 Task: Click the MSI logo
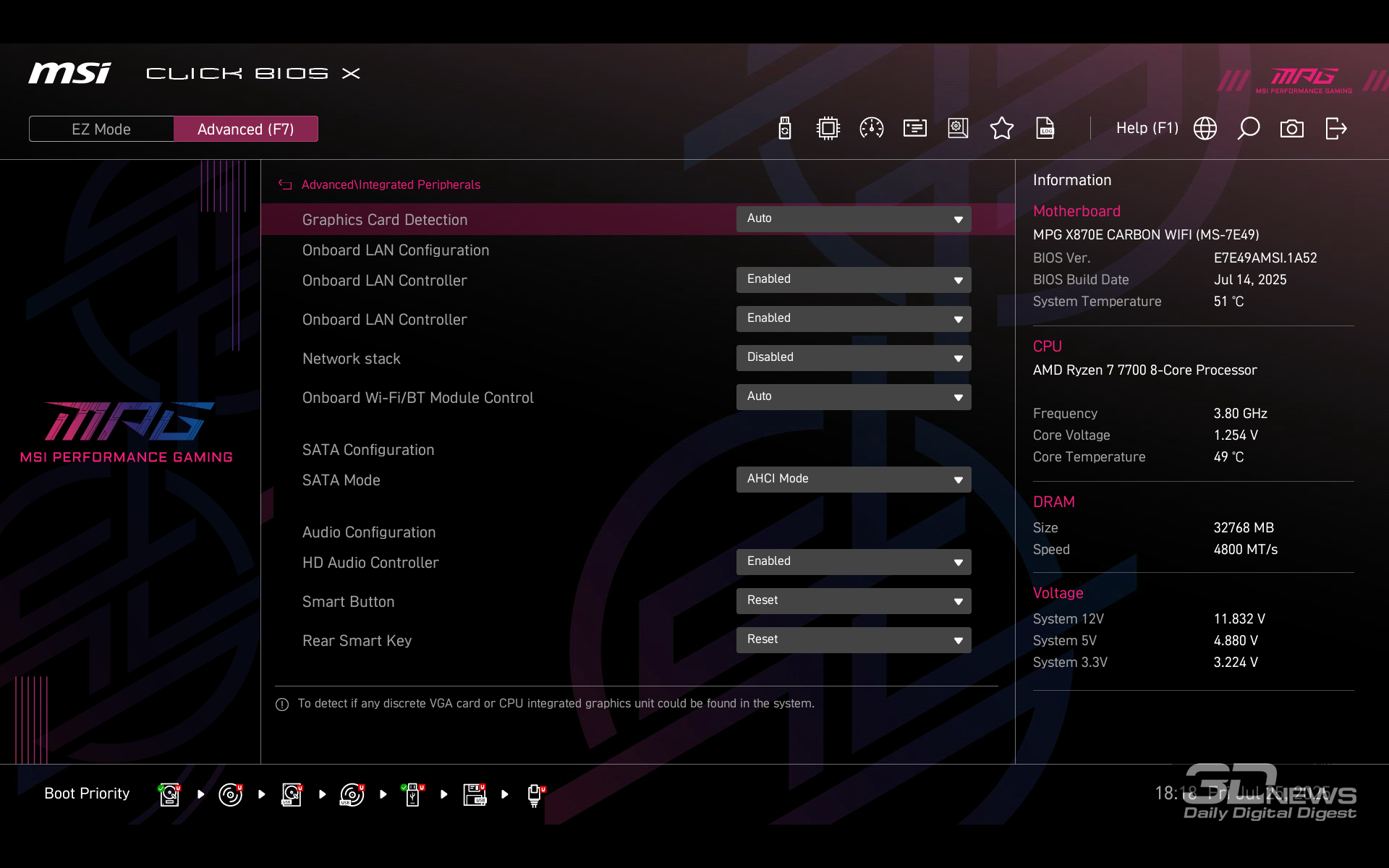tap(69, 73)
